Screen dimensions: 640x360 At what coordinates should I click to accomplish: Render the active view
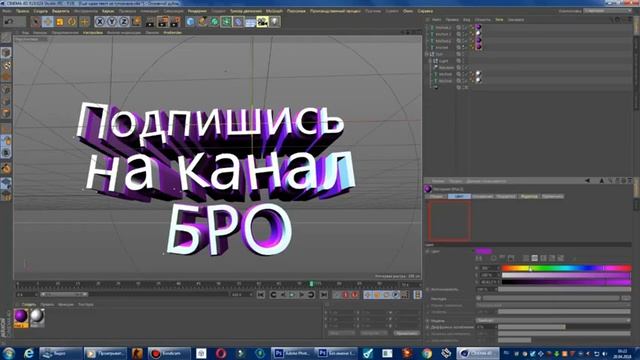pyautogui.click(x=150, y=22)
